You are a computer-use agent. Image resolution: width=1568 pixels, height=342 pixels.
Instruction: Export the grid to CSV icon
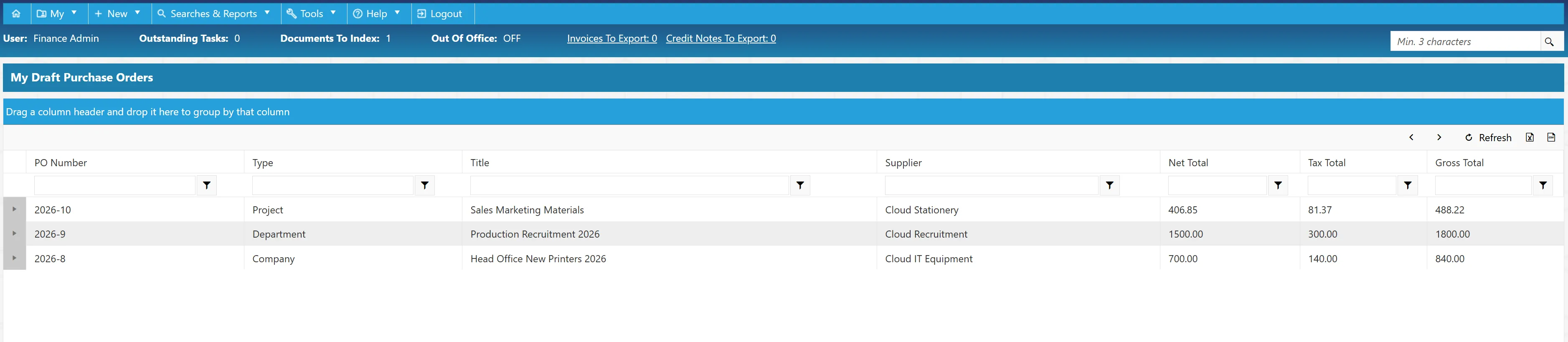[x=1551, y=137]
